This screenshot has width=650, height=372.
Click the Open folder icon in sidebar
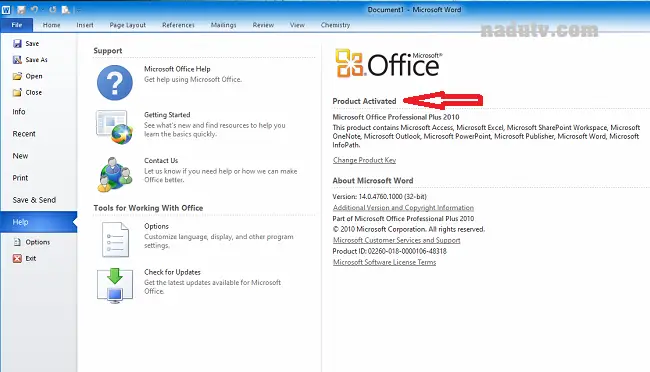coord(17,76)
